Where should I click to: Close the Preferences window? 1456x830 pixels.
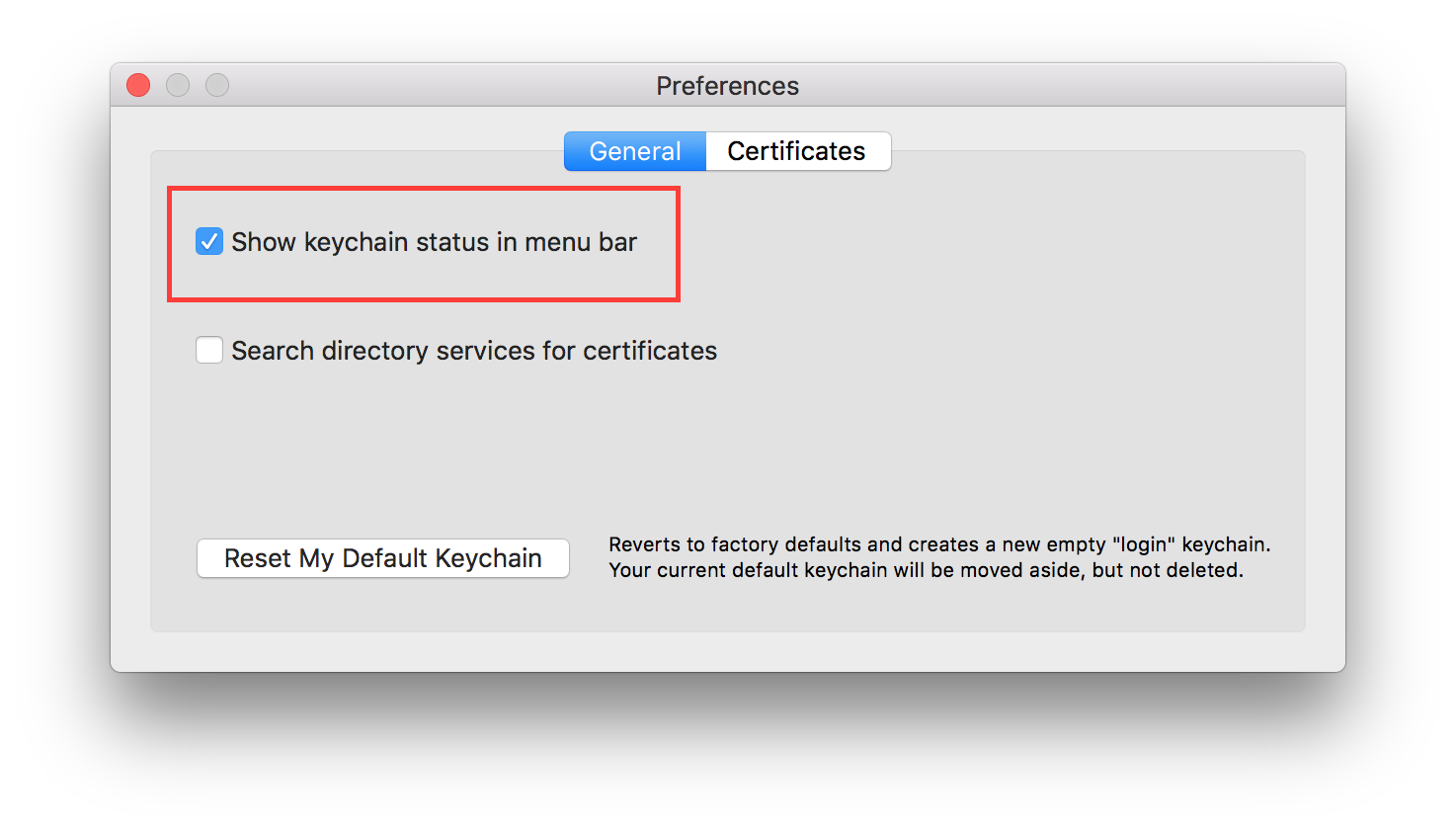click(x=138, y=86)
